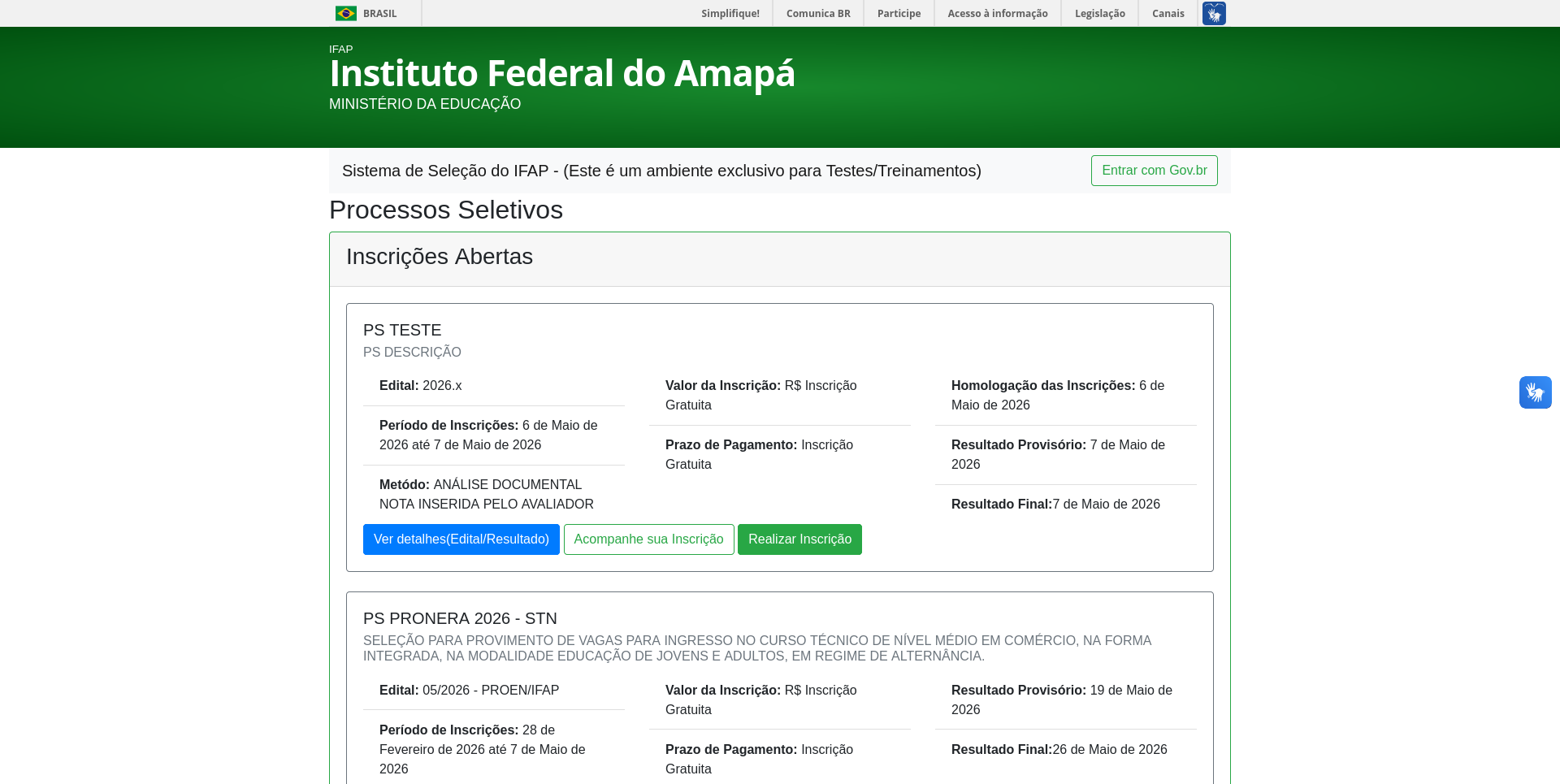
Task: Click PS PRONERA 2026 - STN title
Action: (x=460, y=618)
